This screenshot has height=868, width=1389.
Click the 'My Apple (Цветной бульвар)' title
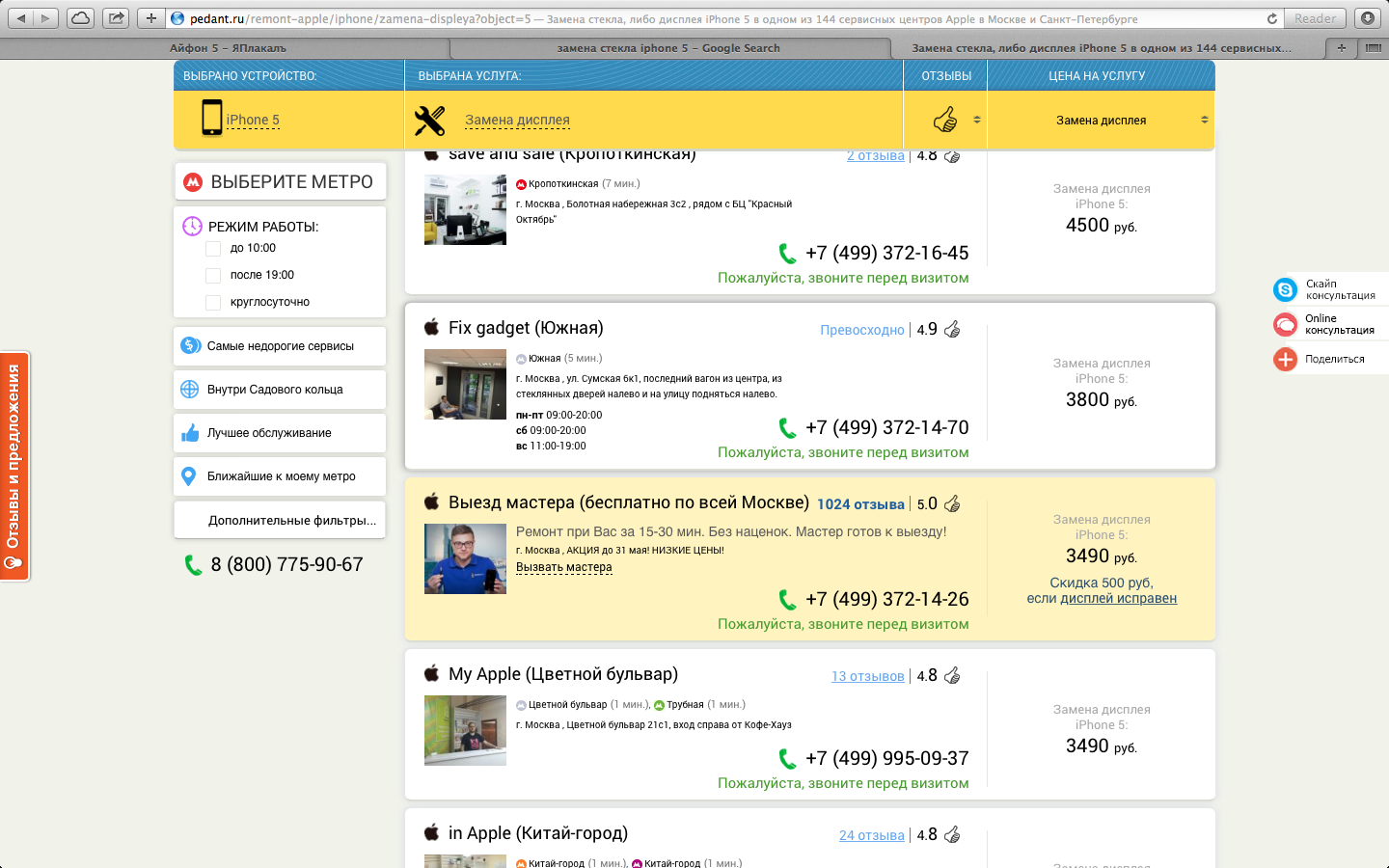563,674
